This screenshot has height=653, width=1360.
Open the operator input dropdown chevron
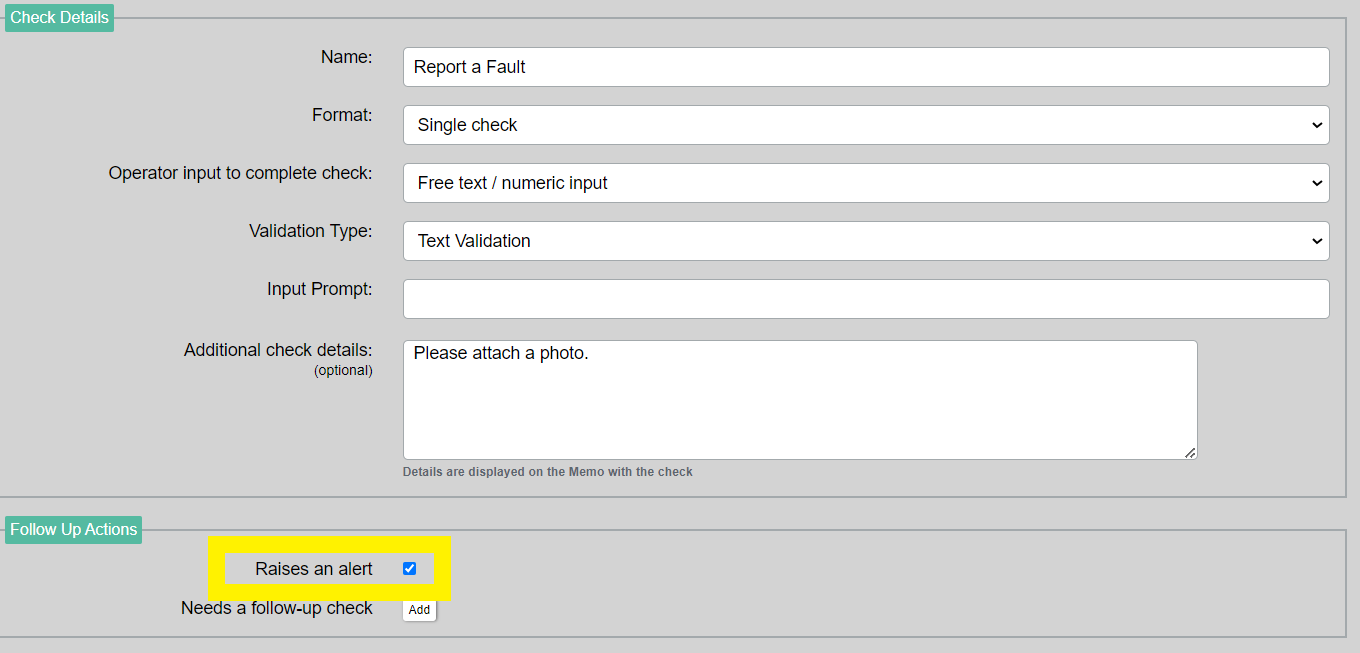(x=1316, y=182)
